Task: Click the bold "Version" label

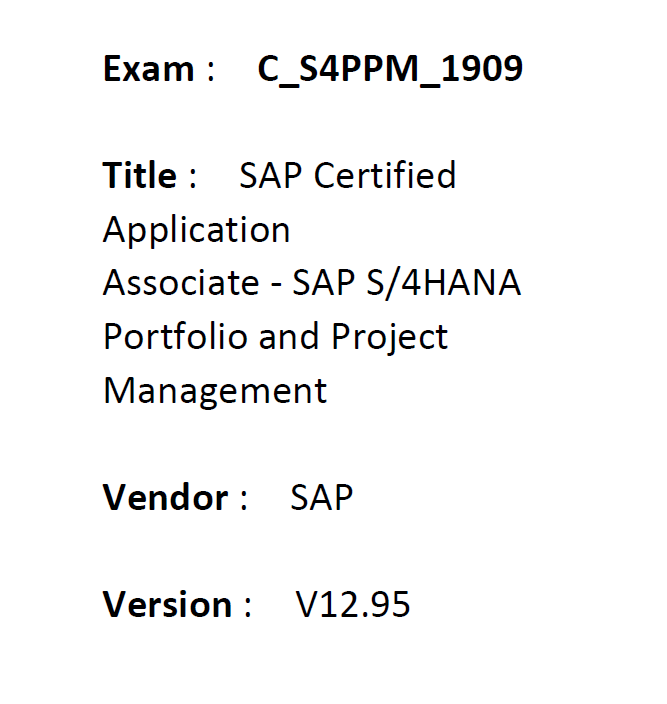Action: (167, 605)
